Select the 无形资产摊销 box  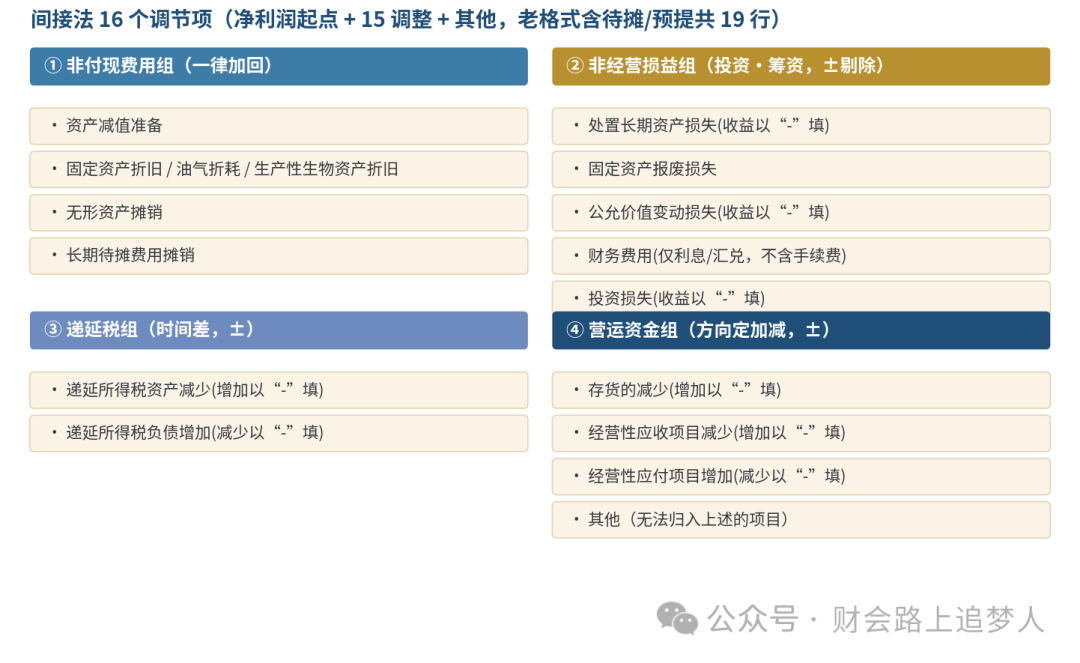[x=279, y=213]
